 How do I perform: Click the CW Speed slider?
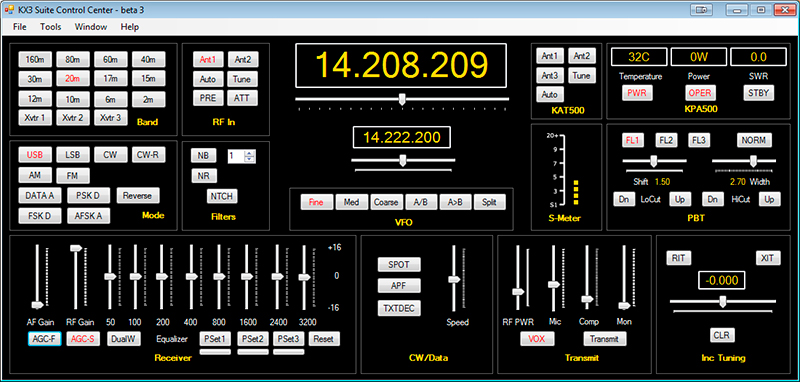(454, 277)
